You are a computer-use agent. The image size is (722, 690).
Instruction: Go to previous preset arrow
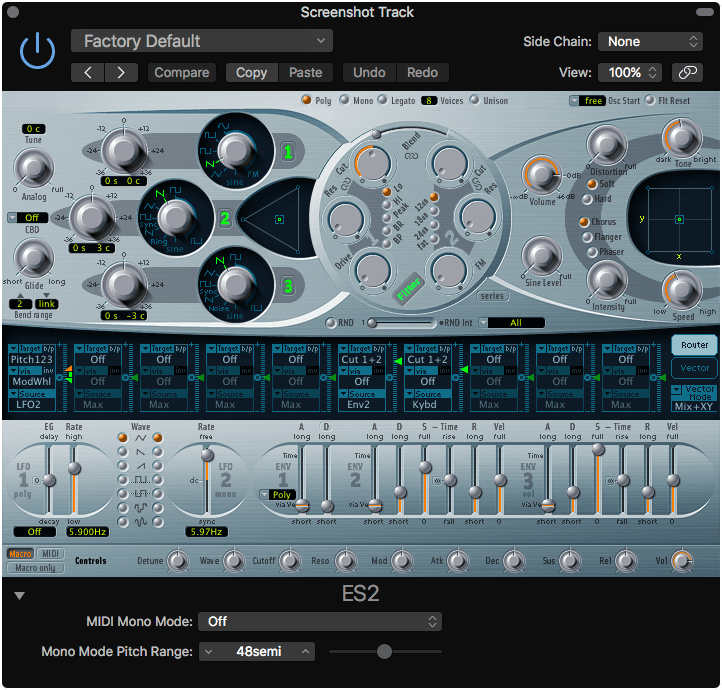(x=88, y=73)
